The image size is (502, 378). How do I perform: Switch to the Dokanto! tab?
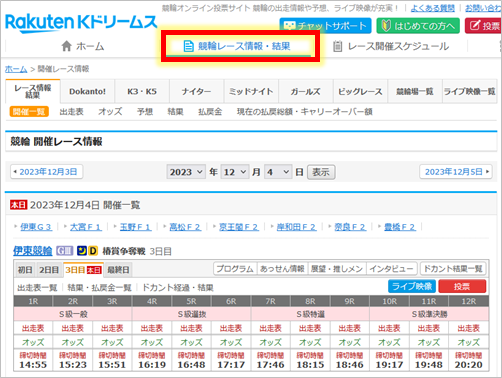87,91
